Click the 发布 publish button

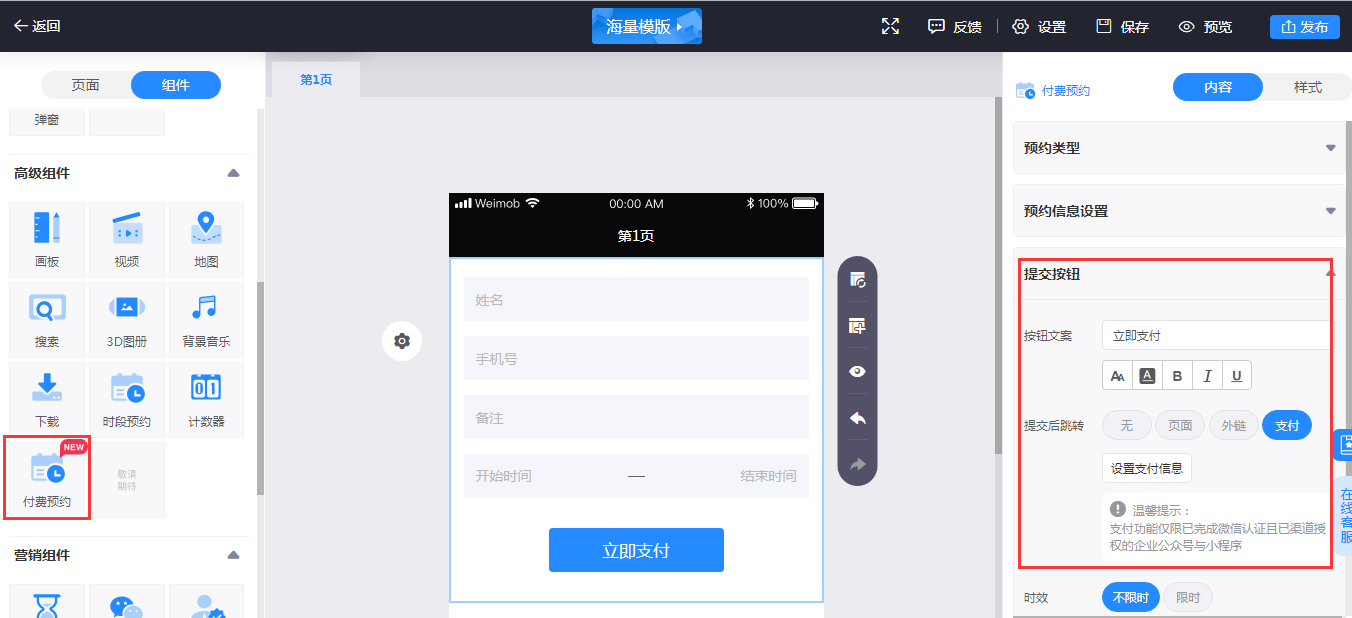point(1304,27)
